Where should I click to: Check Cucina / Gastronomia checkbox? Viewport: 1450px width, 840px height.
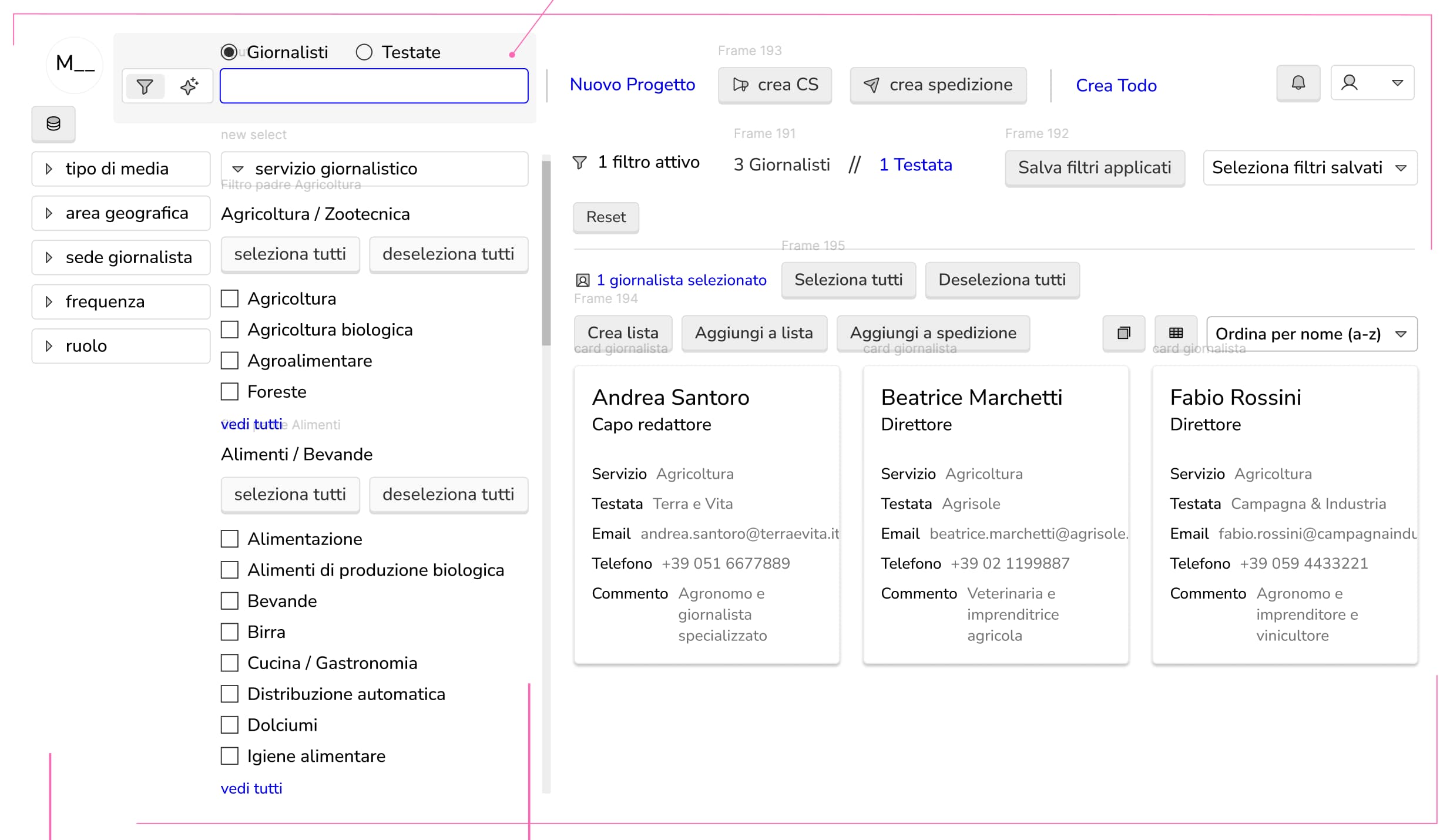tap(230, 663)
